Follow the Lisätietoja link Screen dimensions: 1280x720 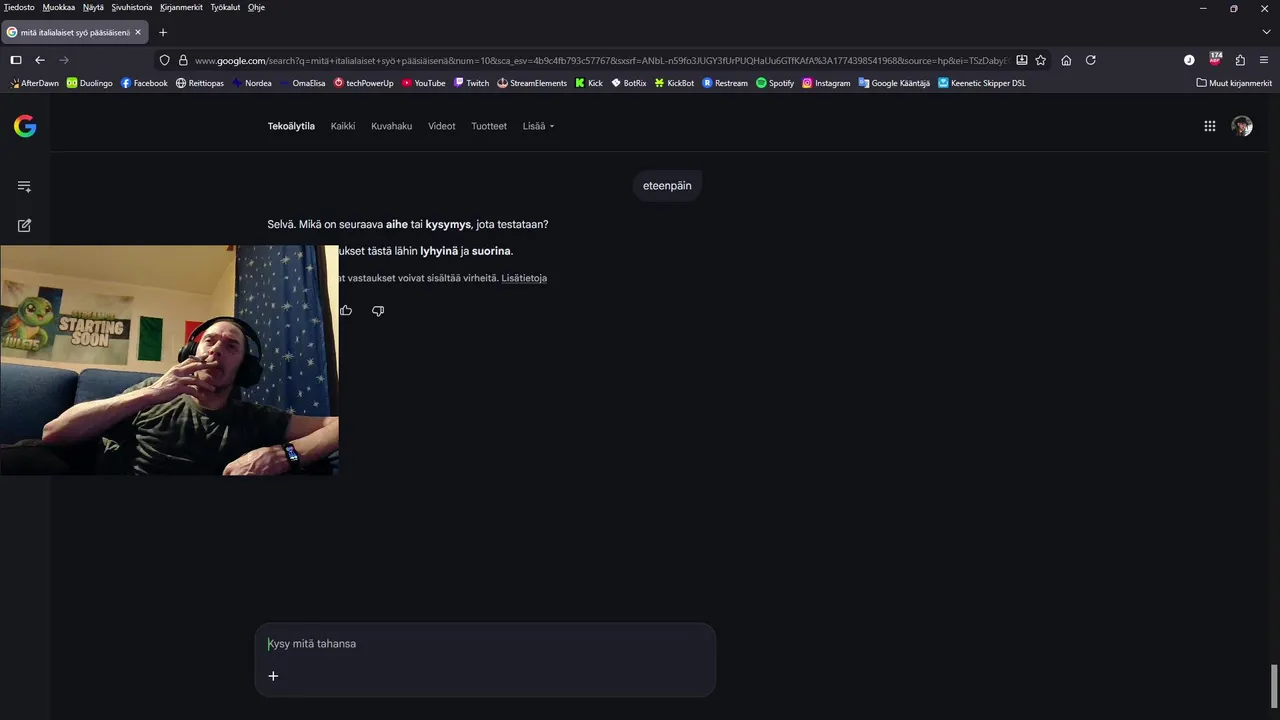coord(524,278)
